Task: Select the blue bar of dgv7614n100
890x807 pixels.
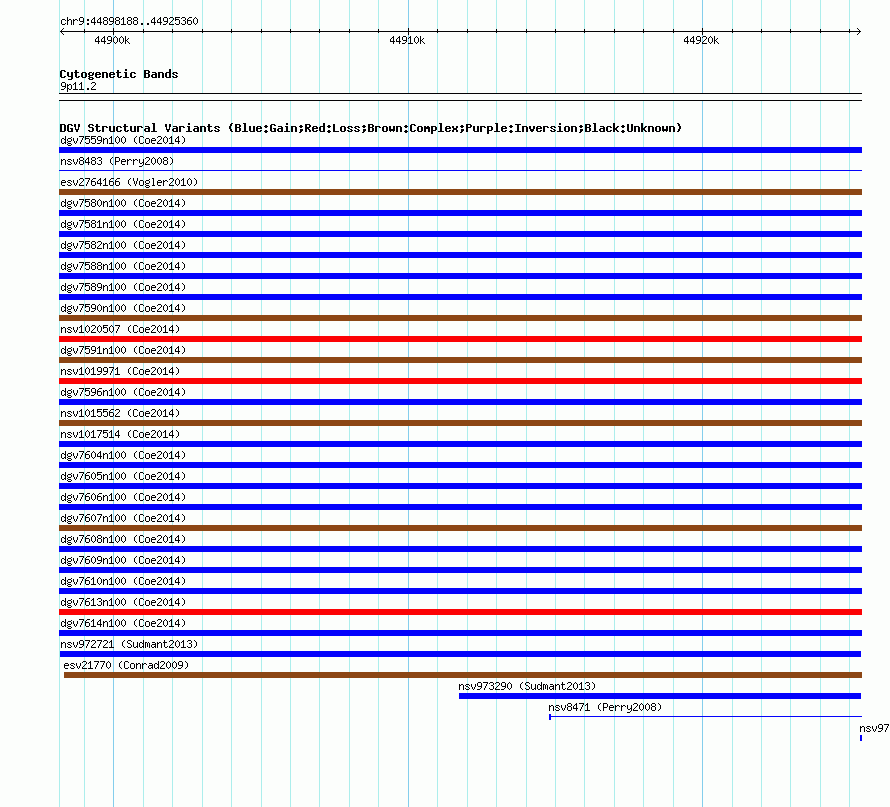Action: pos(460,633)
